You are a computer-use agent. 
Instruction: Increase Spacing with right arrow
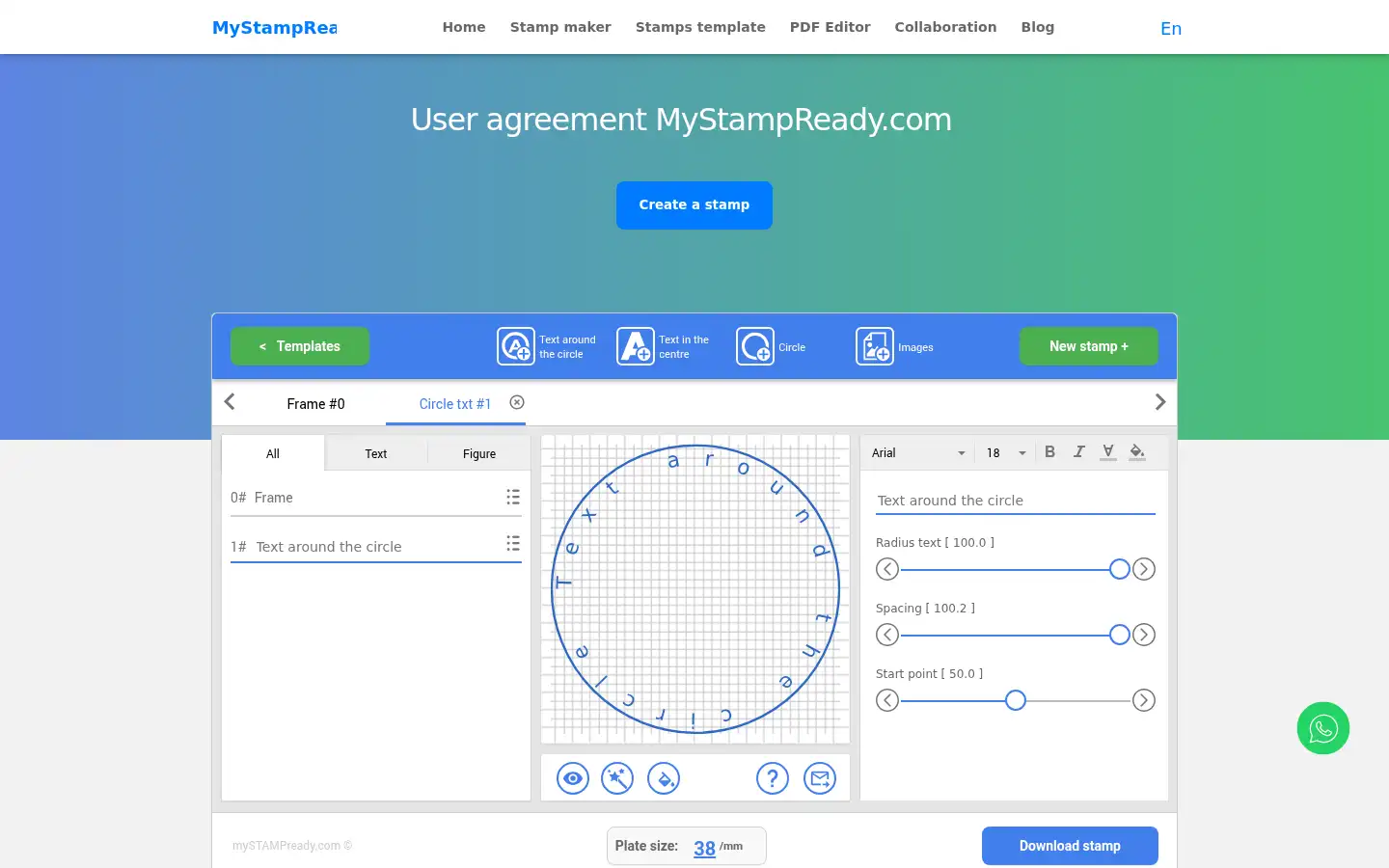pyautogui.click(x=1144, y=635)
